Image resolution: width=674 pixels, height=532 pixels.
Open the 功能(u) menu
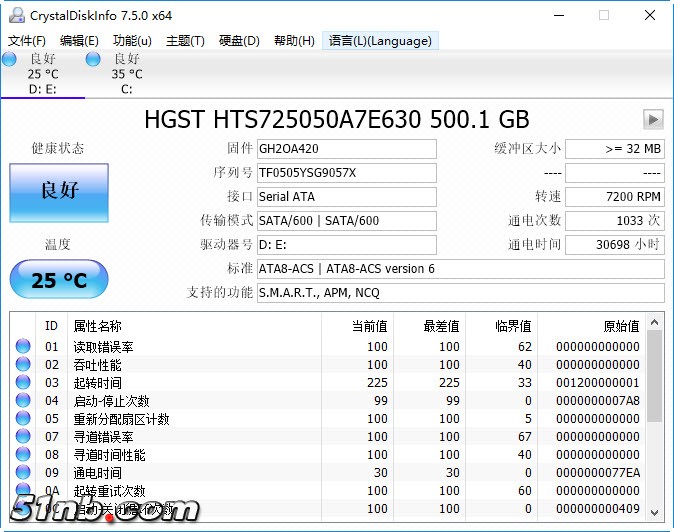click(132, 41)
